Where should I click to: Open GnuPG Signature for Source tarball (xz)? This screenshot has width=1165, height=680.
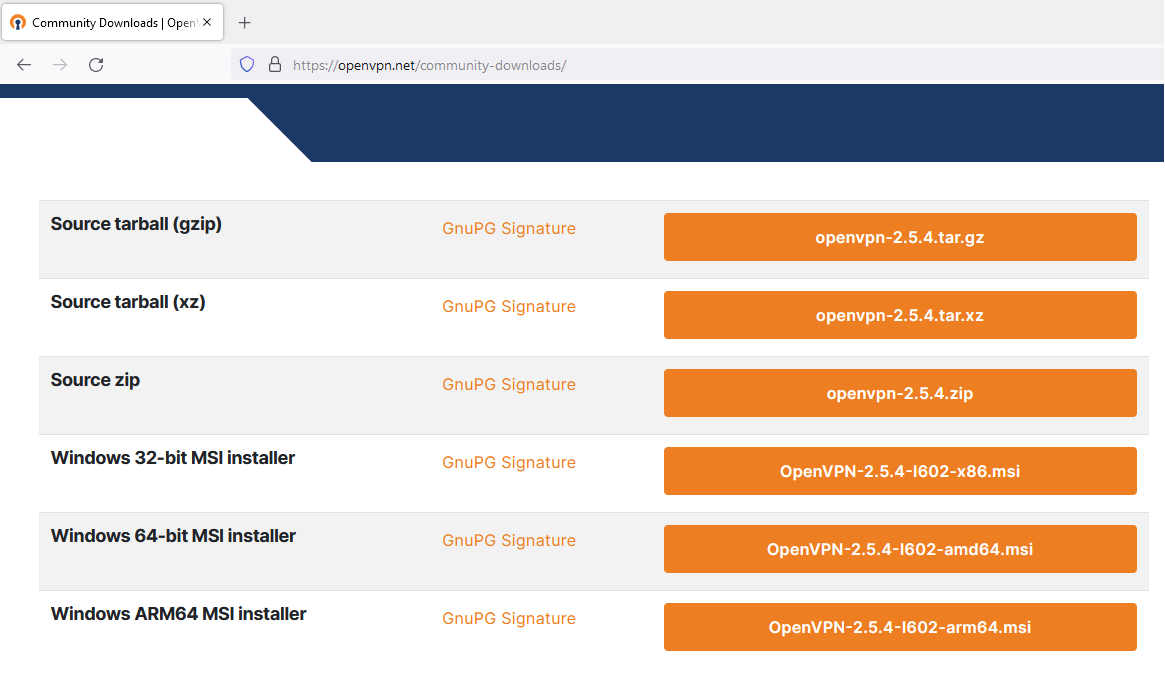[x=509, y=307]
